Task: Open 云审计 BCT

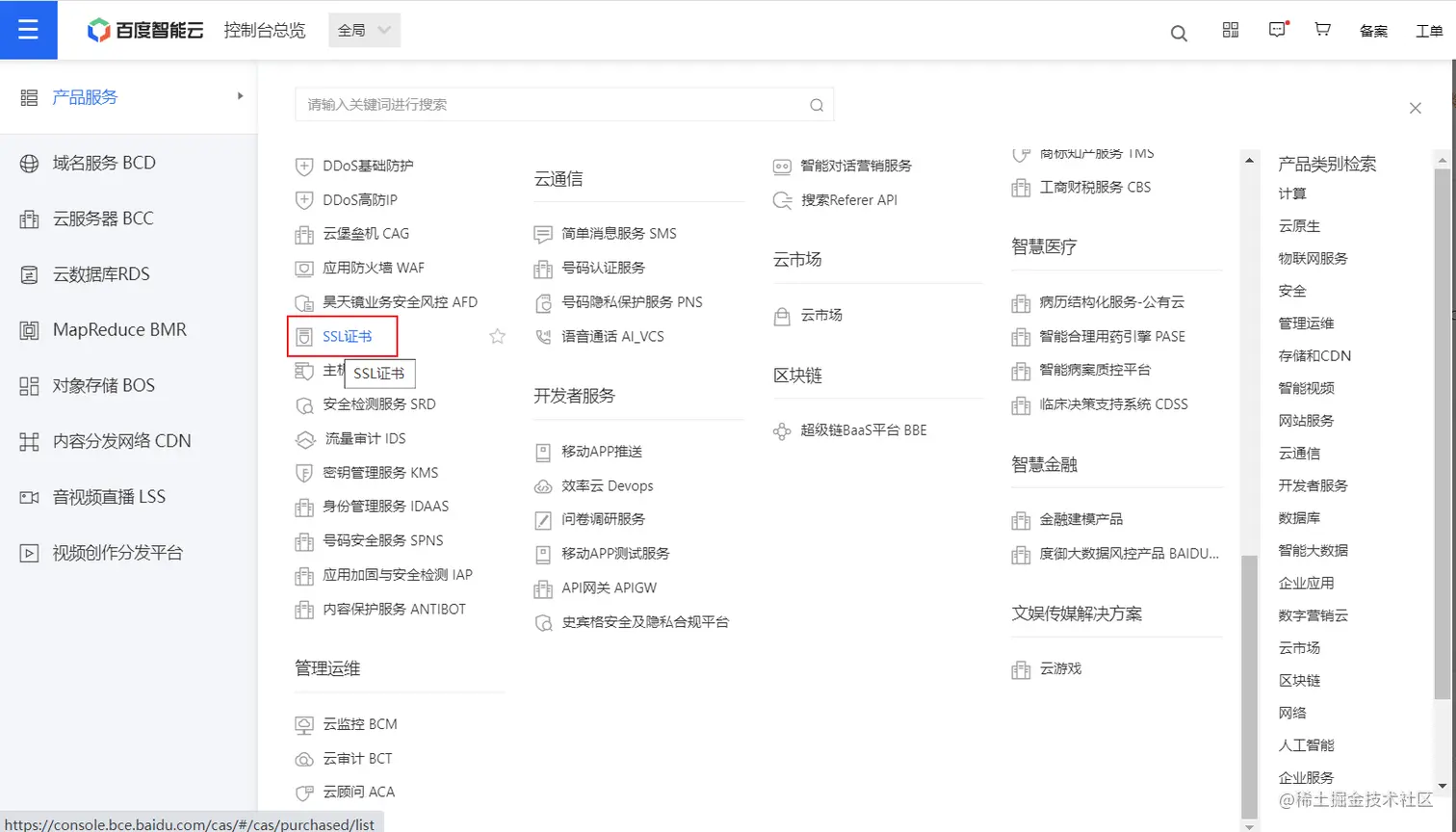Action: coord(357,758)
